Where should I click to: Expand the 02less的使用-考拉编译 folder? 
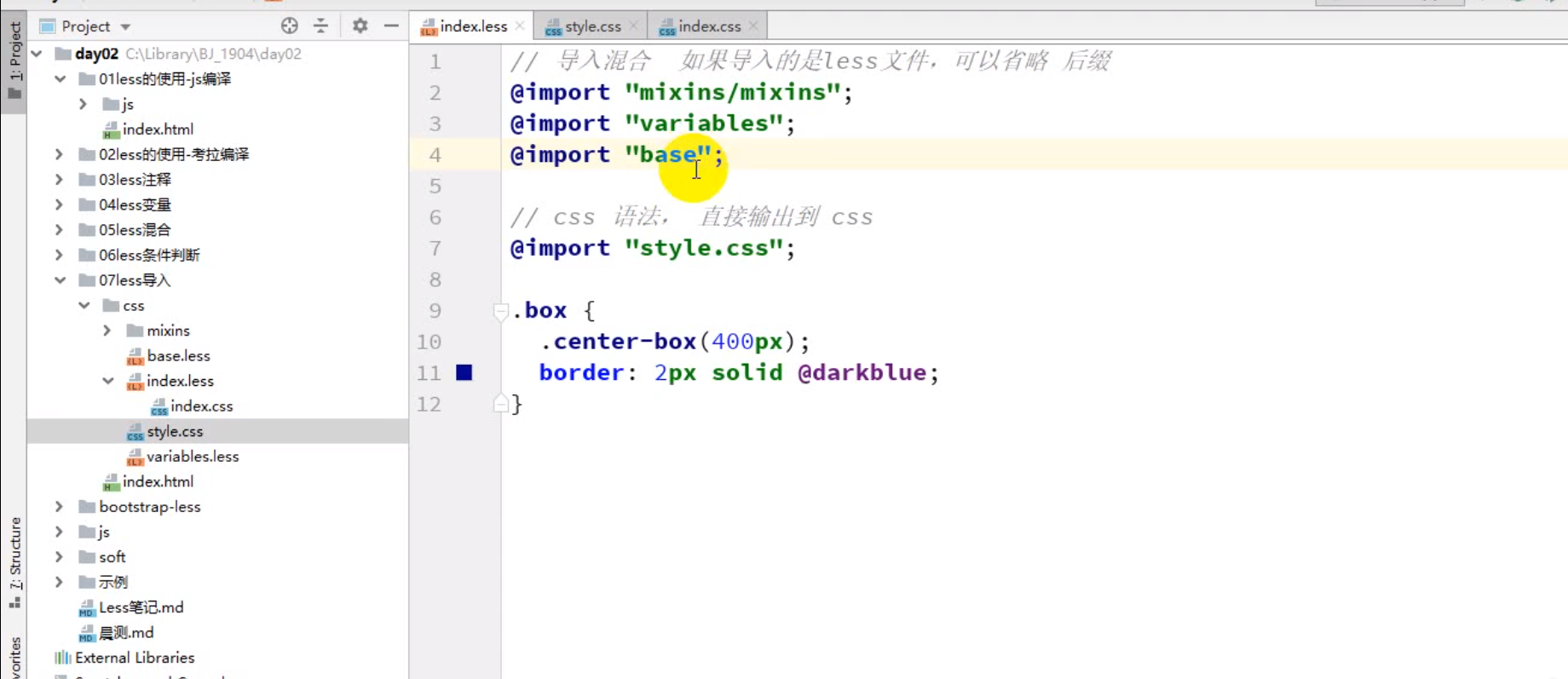point(60,154)
